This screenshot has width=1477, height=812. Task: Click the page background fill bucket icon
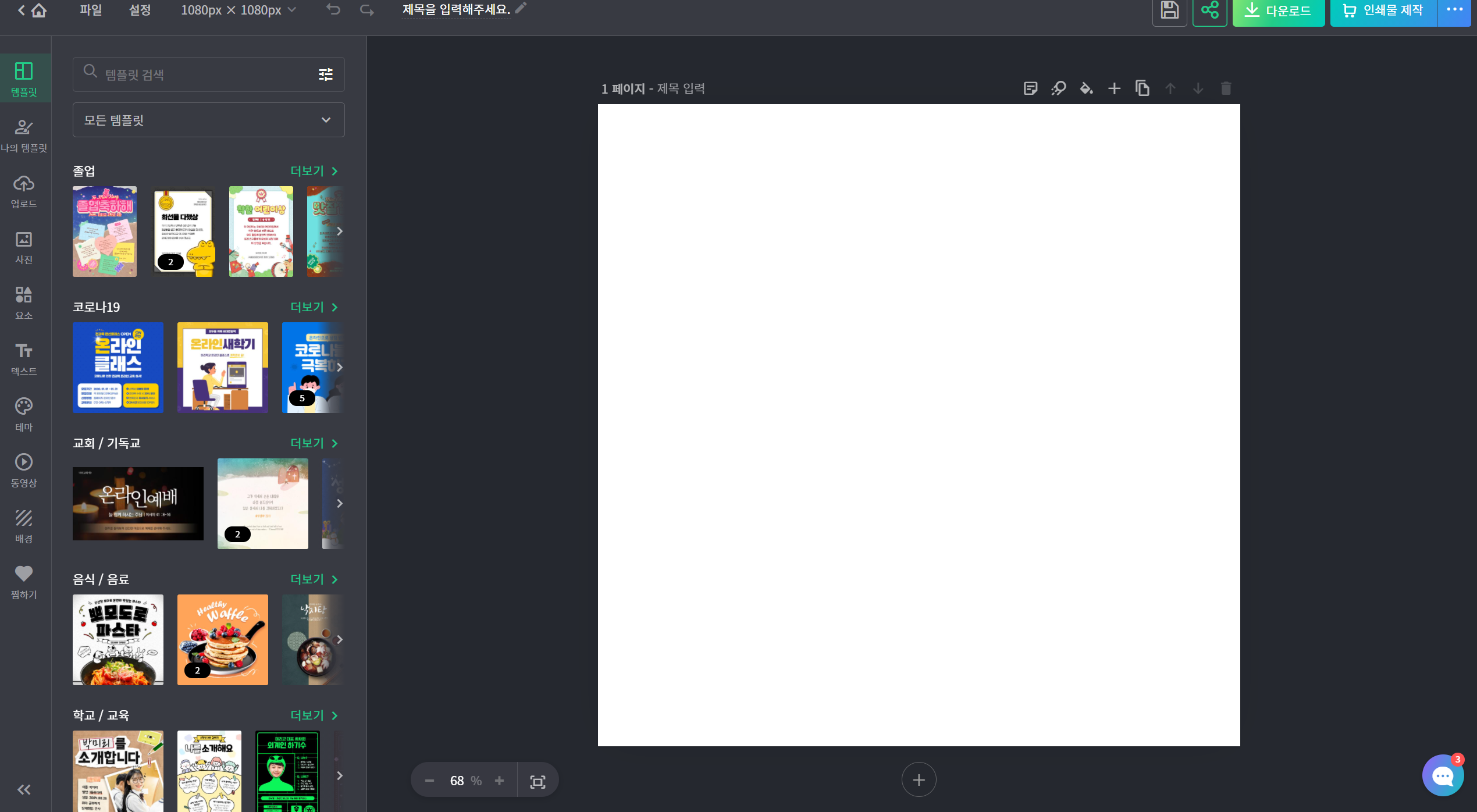point(1085,88)
